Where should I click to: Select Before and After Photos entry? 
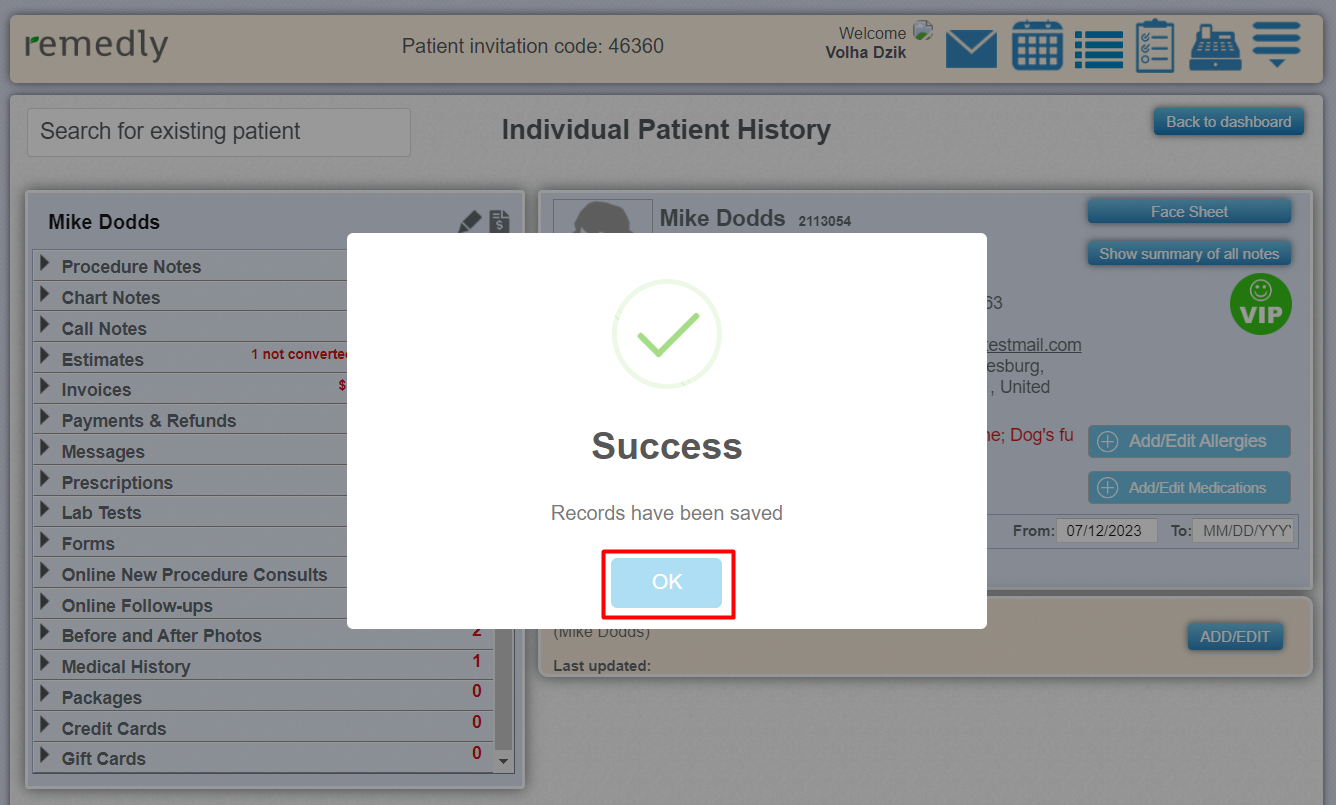click(161, 636)
